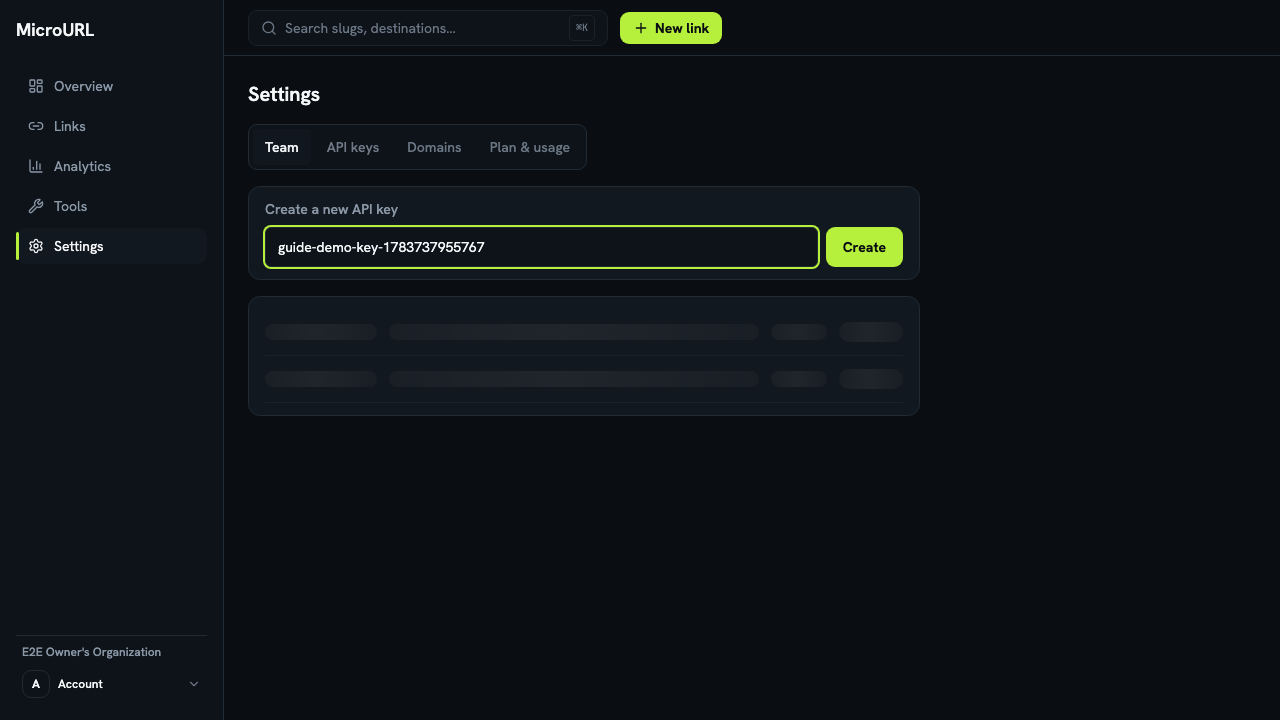This screenshot has width=1280, height=720.
Task: Click the account avatar letter A
Action: (x=36, y=684)
